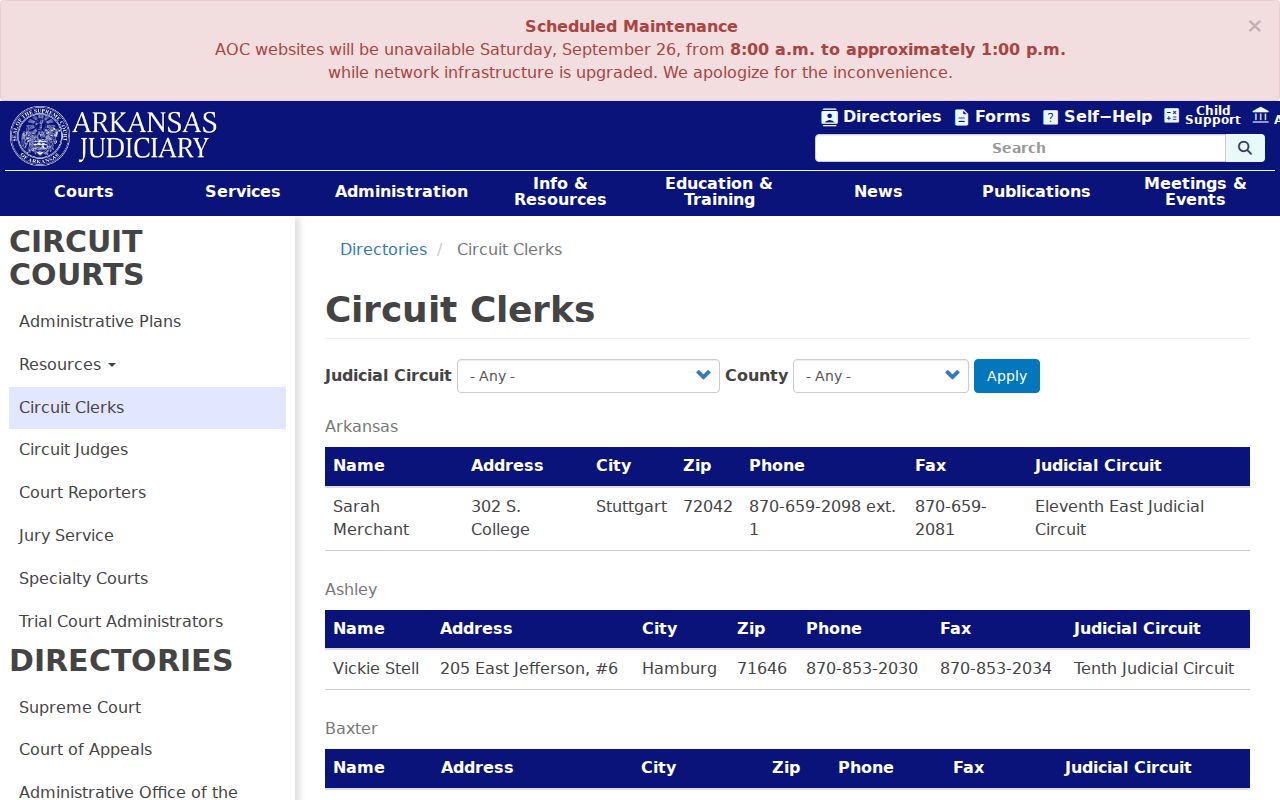Viewport: 1280px width, 800px height.
Task: Follow the Directories breadcrumb link
Action: click(383, 249)
